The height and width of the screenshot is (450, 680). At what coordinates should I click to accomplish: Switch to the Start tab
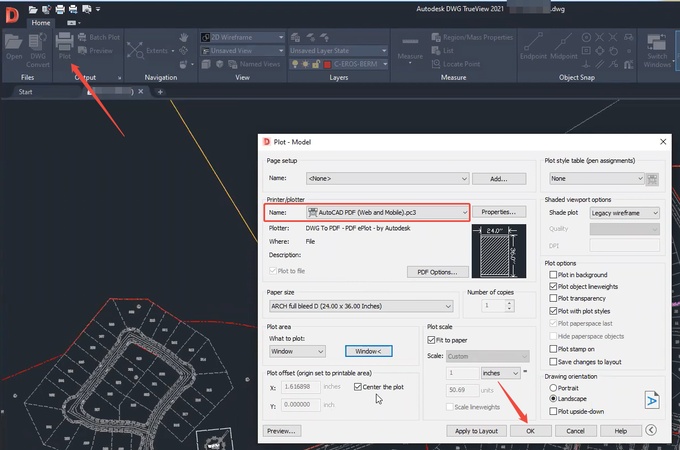[x=26, y=92]
